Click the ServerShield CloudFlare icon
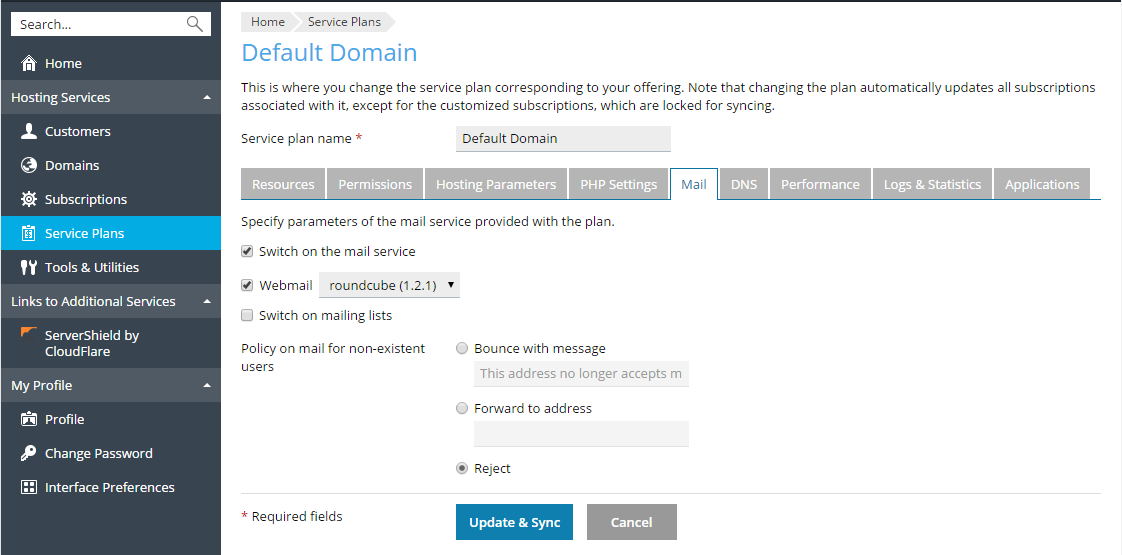This screenshot has width=1122, height=555. click(28, 332)
